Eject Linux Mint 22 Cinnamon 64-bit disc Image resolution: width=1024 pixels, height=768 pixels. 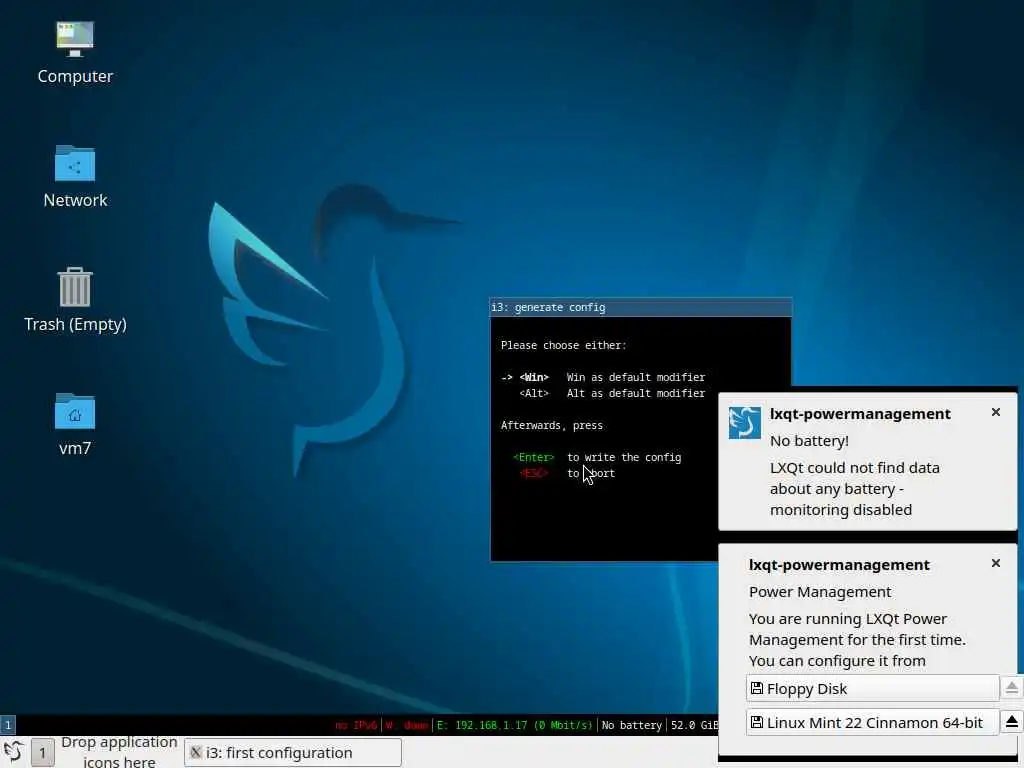[x=1012, y=722]
